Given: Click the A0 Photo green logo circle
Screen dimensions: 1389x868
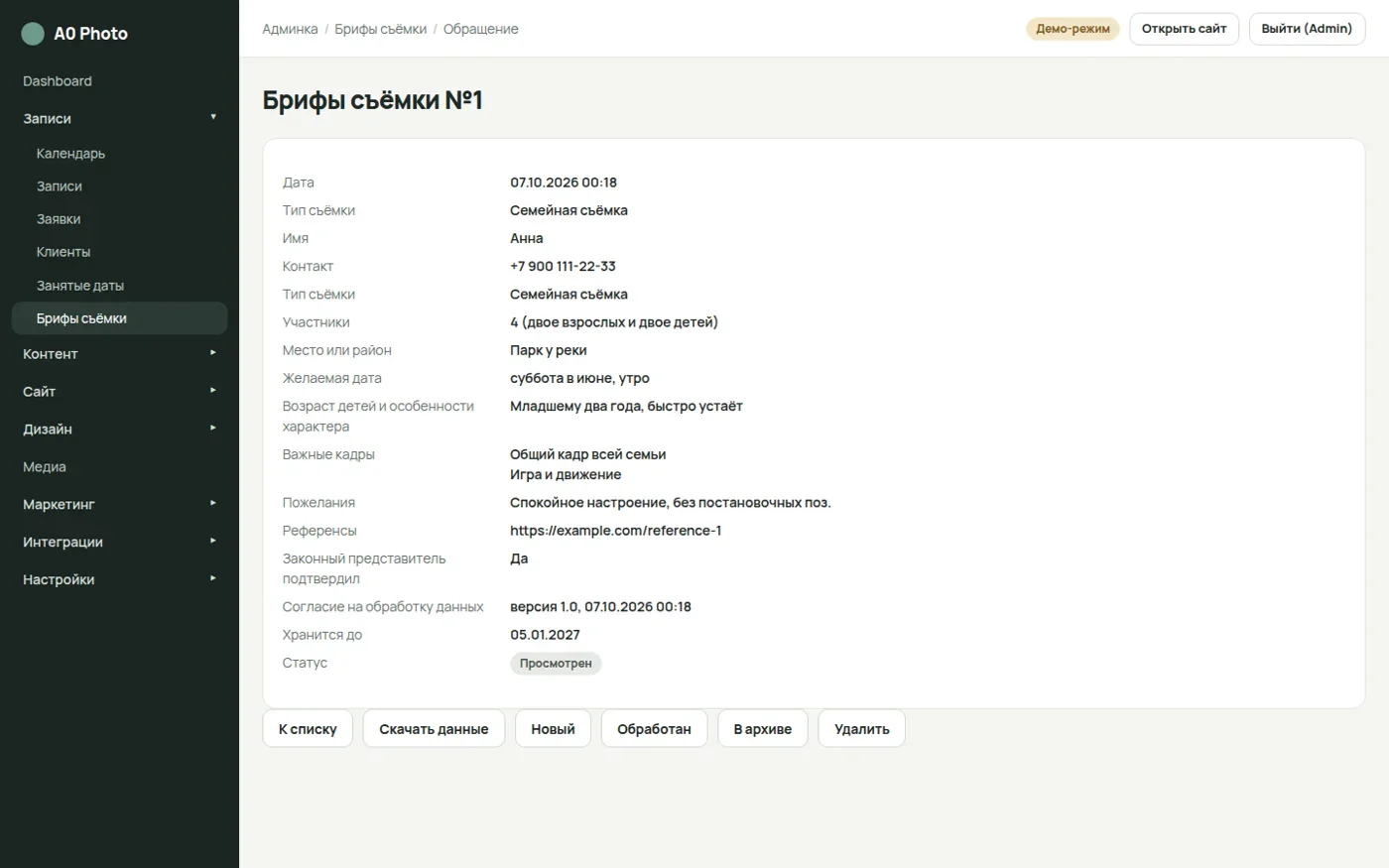Looking at the screenshot, I should [33, 34].
